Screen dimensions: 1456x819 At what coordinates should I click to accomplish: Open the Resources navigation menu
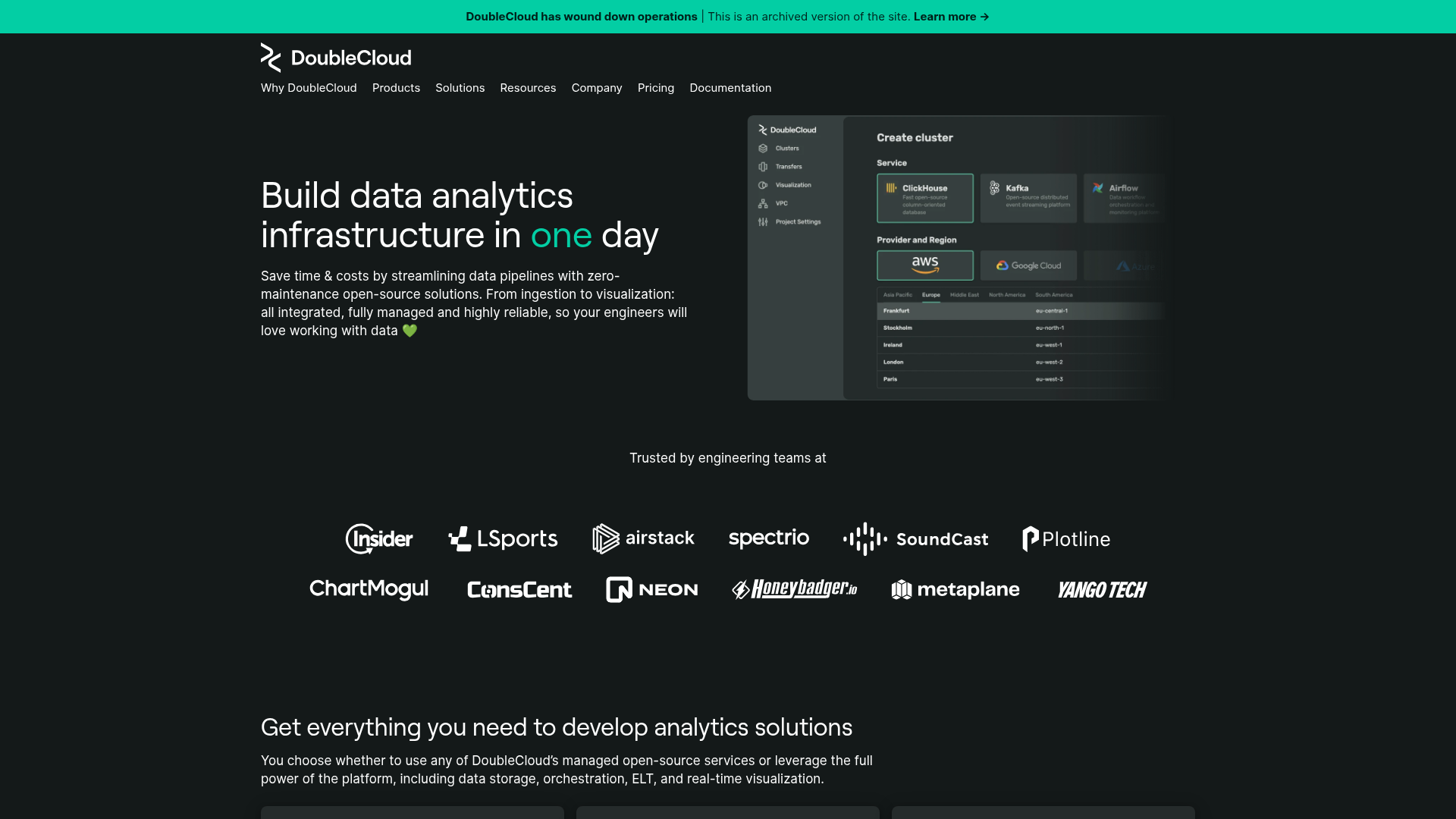tap(528, 88)
